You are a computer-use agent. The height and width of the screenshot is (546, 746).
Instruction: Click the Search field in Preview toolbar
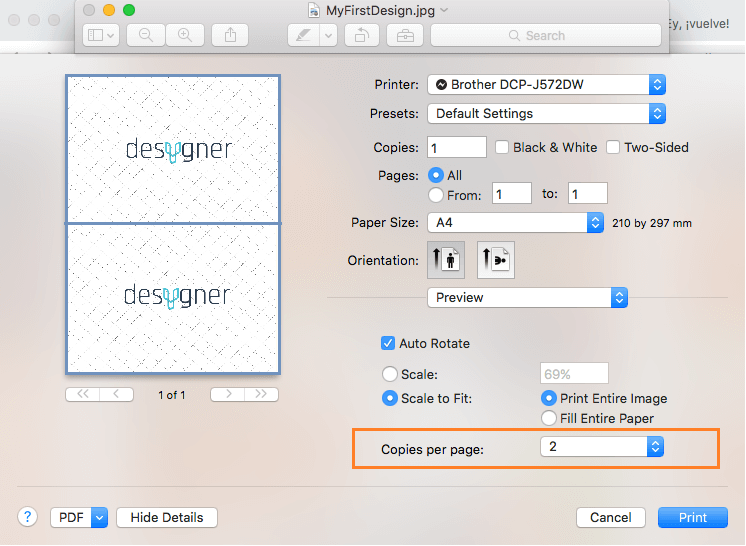(x=546, y=35)
